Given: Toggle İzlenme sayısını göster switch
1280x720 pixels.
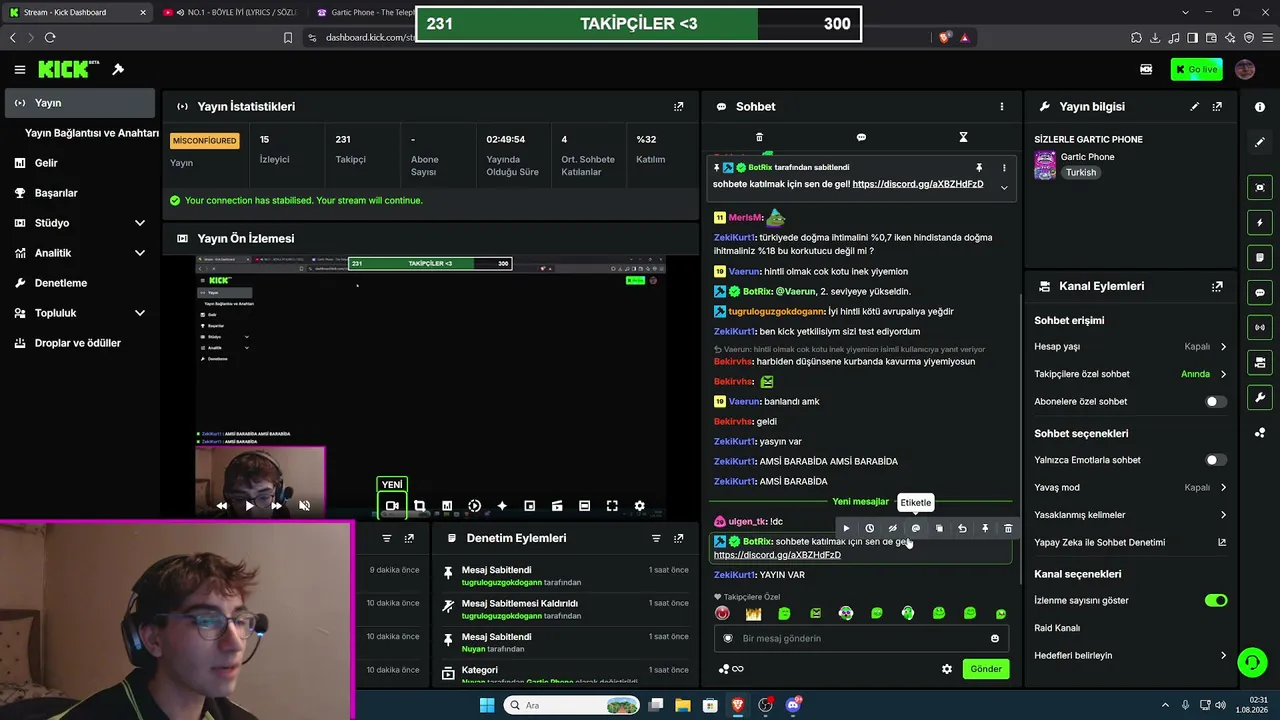Looking at the screenshot, I should [1216, 600].
